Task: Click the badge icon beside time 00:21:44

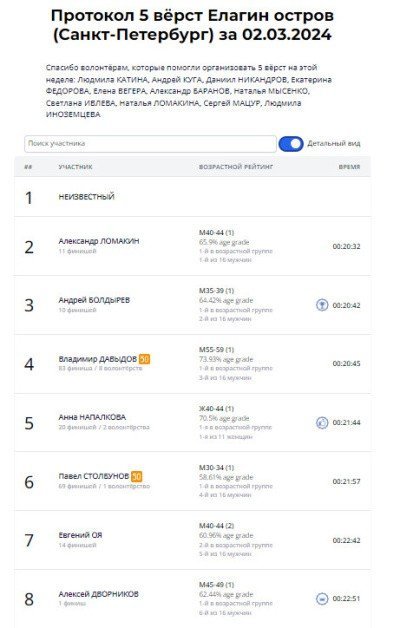Action: [322, 423]
